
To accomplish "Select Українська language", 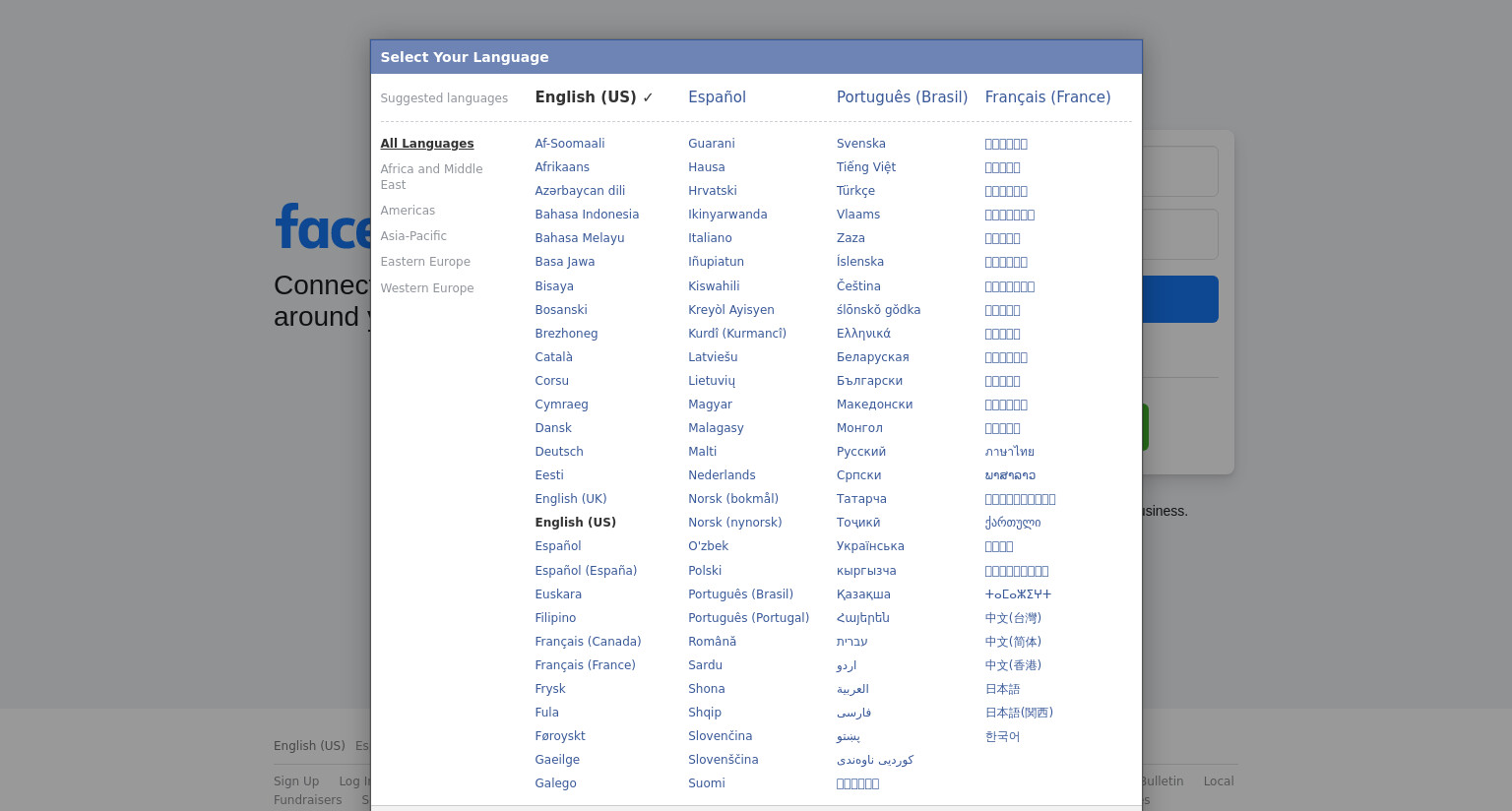I will click(x=870, y=546).
